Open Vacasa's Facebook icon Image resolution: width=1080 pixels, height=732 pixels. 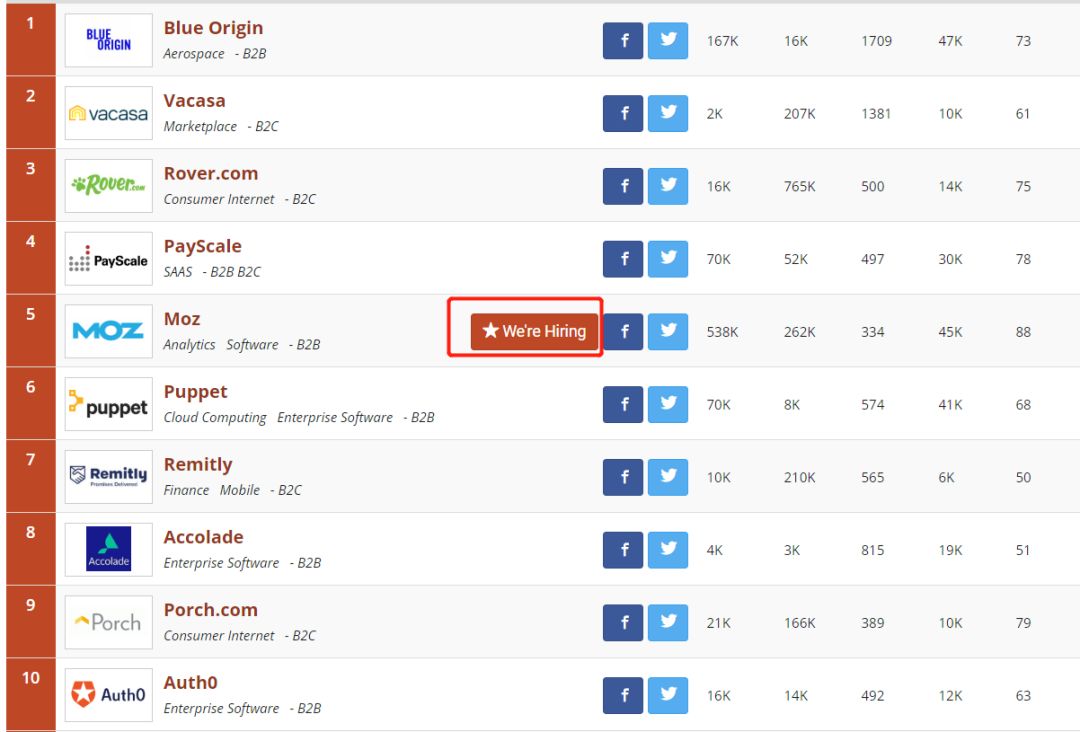pos(623,114)
